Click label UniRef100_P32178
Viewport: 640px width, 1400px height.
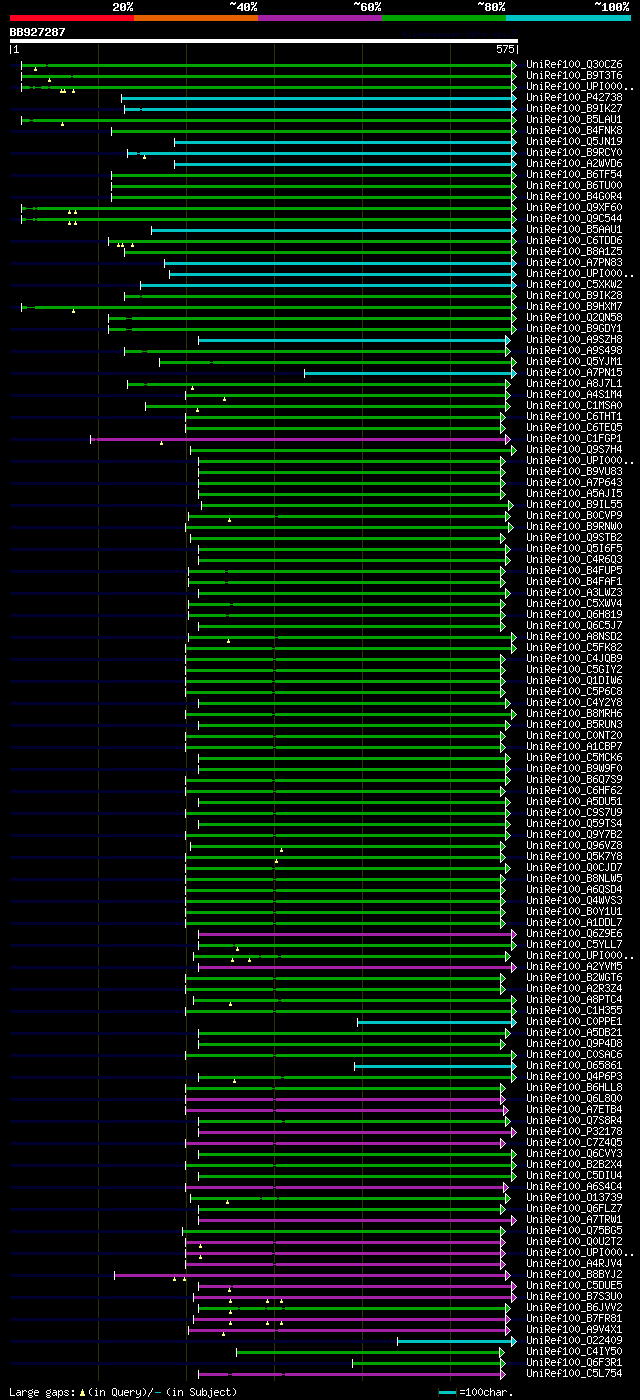point(574,1132)
